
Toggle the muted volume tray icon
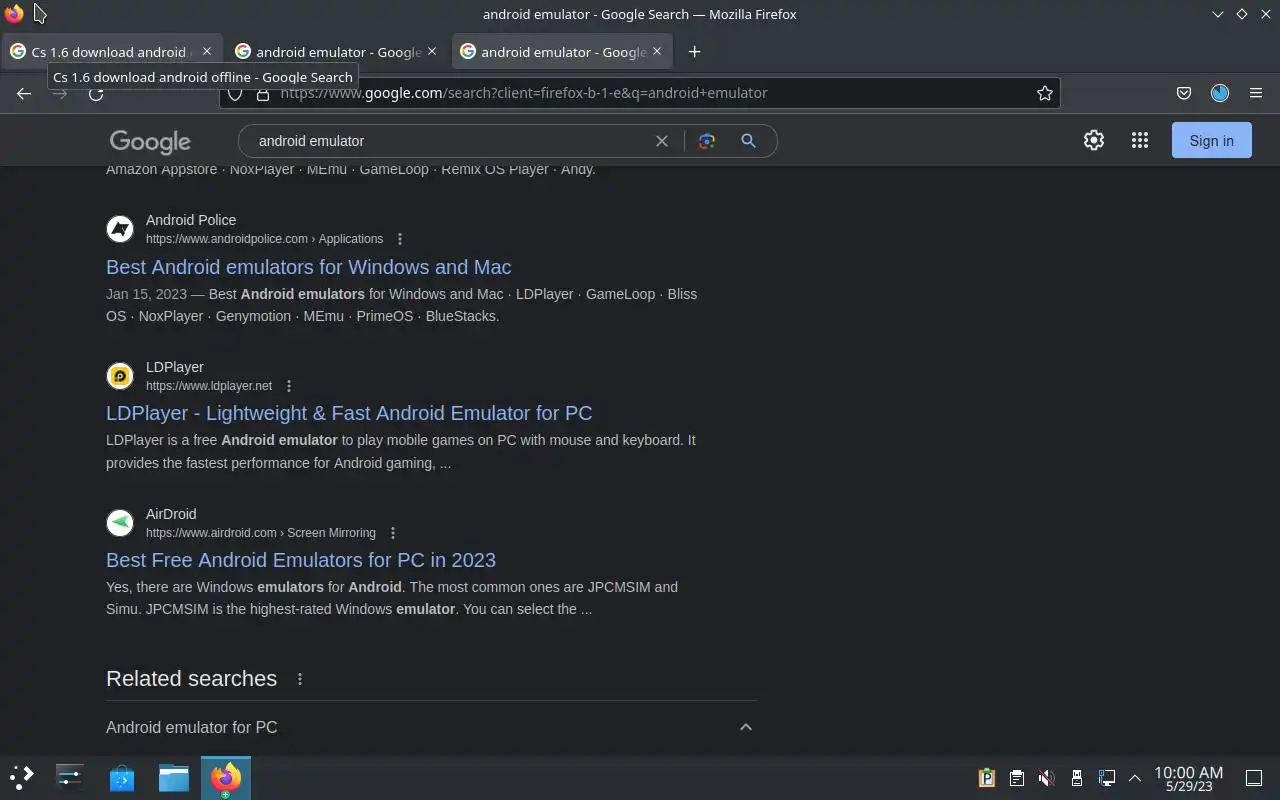[1046, 777]
